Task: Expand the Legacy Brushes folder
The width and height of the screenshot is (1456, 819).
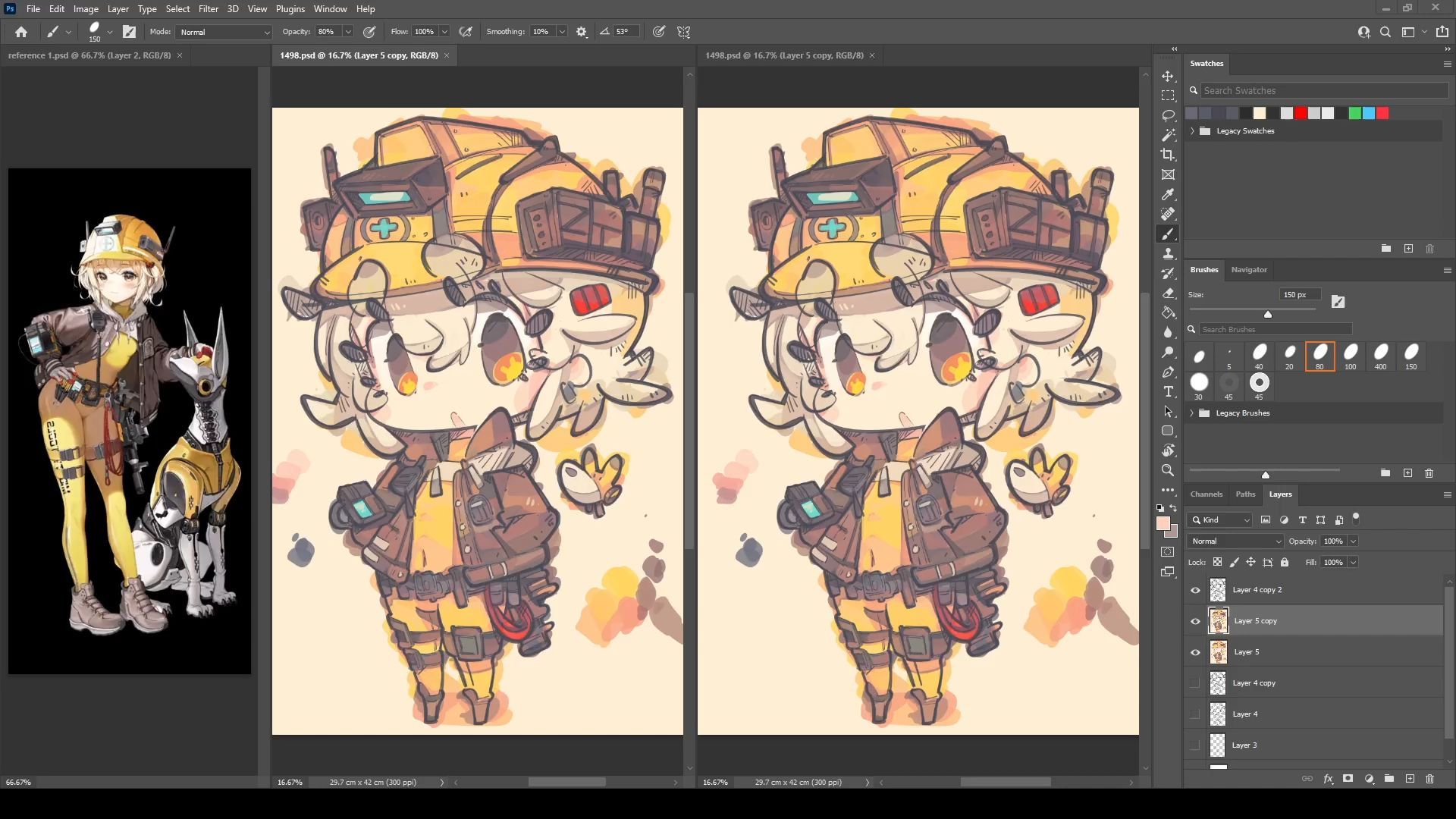Action: pyautogui.click(x=1192, y=413)
